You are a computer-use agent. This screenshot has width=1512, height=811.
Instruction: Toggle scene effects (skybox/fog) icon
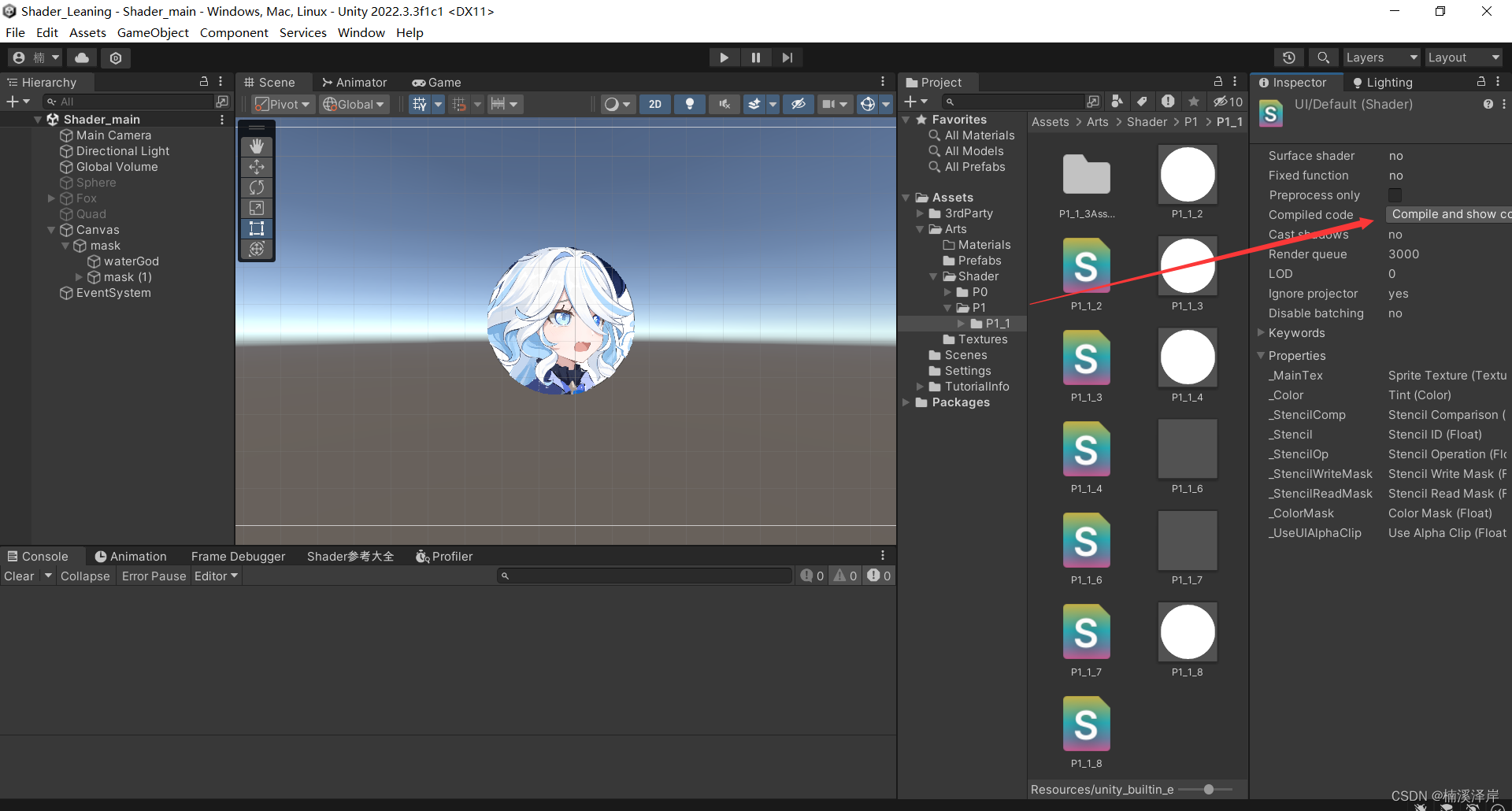coord(754,104)
